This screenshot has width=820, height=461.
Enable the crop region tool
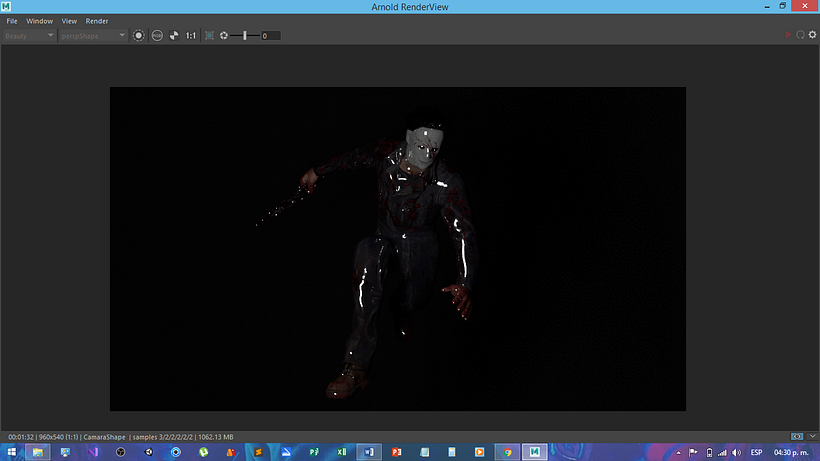coord(209,36)
